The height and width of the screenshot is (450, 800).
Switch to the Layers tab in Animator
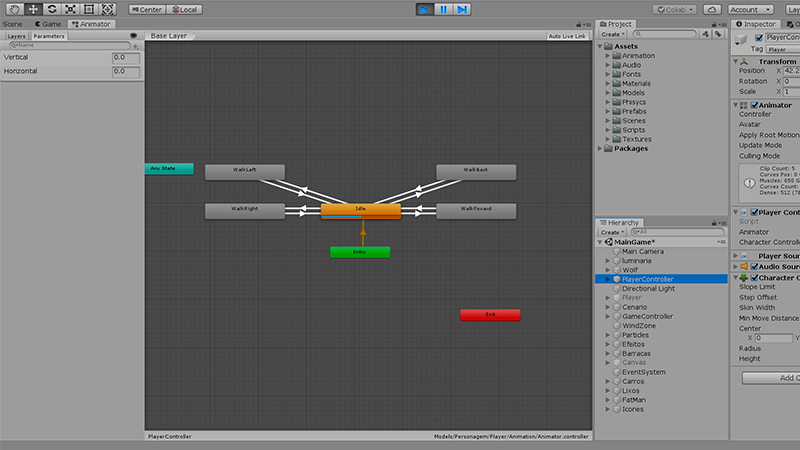pyautogui.click(x=16, y=36)
